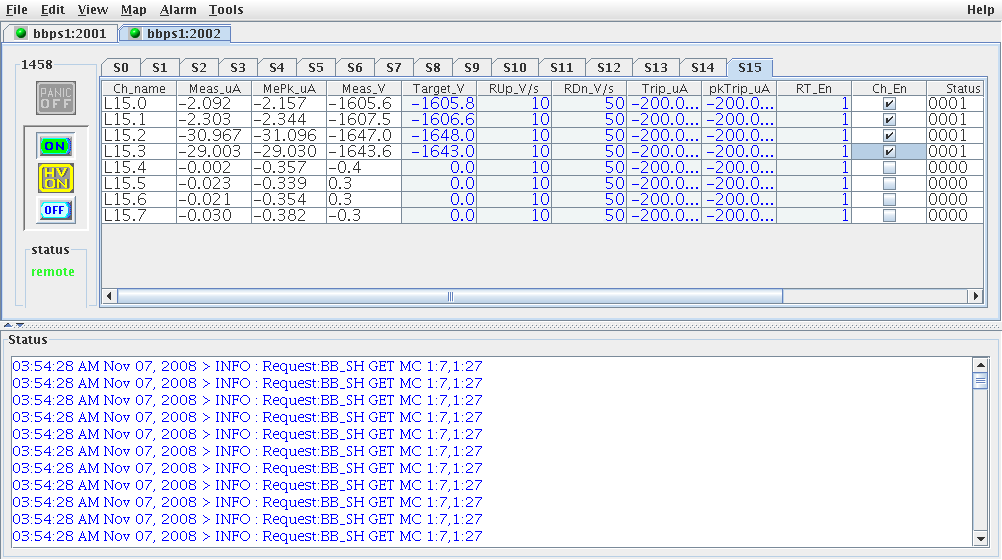Image resolution: width=1002 pixels, height=560 pixels.
Task: Click the RT_En column header
Action: (x=813, y=88)
